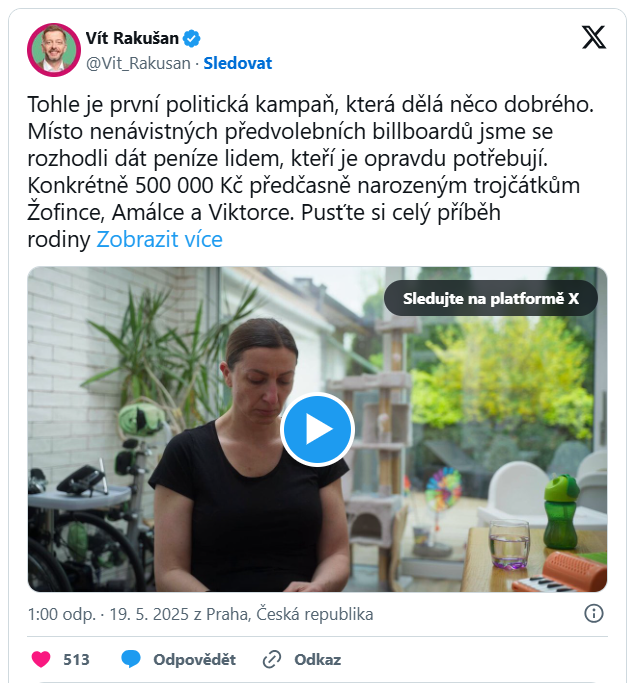Screen dimensions: 632x683
Task: Click the Odpovědět reply label
Action: [x=194, y=659]
